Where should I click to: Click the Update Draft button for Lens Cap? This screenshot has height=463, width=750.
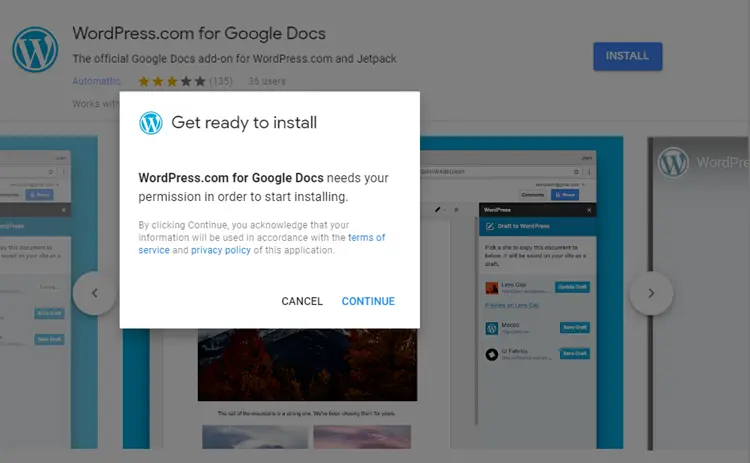point(572,287)
